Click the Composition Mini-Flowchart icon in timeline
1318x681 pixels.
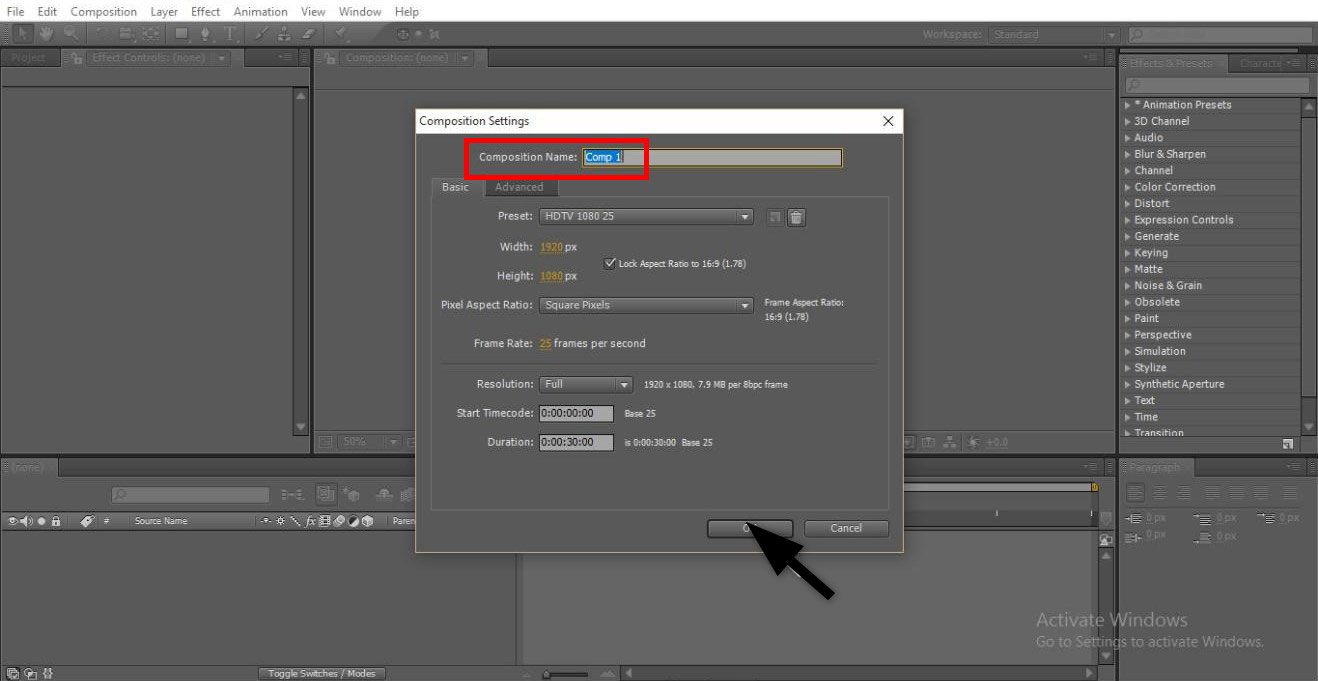pos(293,494)
